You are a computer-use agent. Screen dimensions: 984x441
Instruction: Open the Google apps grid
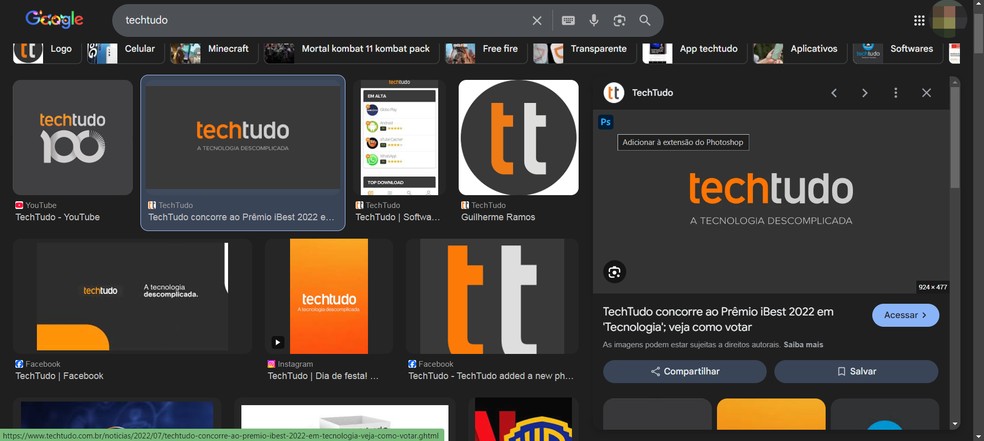tap(919, 21)
